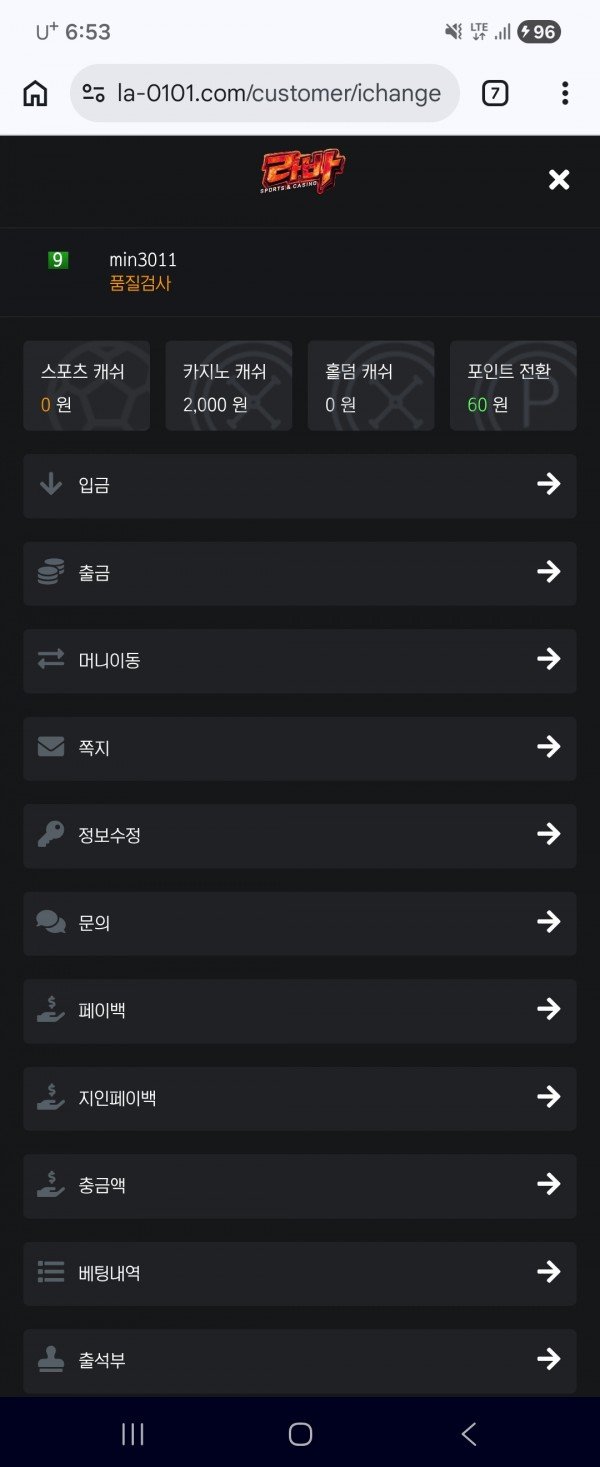
Task: Tap the 문의 chat bubbles icon
Action: pyautogui.click(x=51, y=922)
